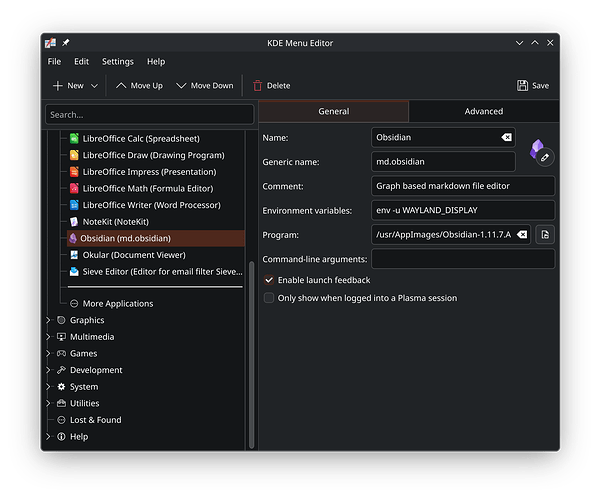This screenshot has width=601, height=500.
Task: Click the Save floppy disk icon
Action: click(x=522, y=86)
